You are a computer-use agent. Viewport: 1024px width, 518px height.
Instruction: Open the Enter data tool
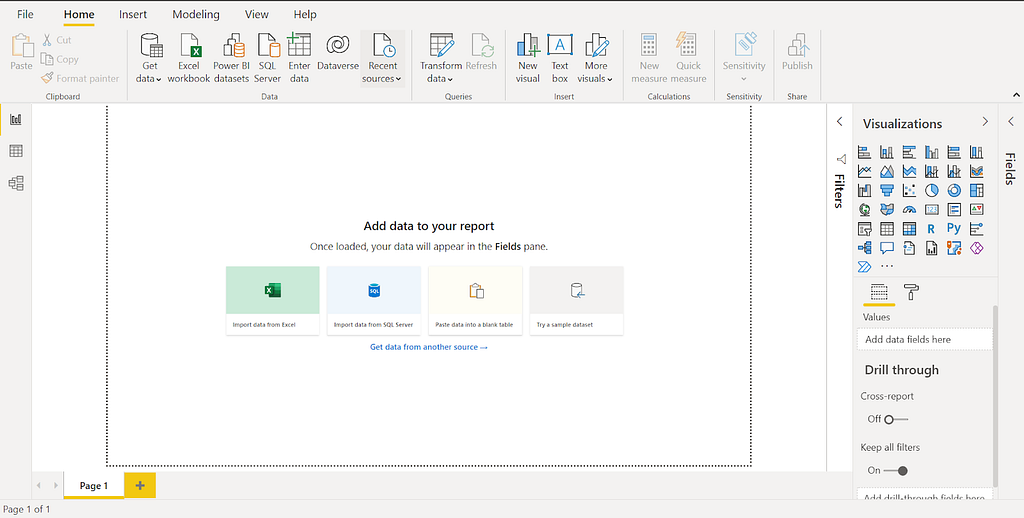299,58
